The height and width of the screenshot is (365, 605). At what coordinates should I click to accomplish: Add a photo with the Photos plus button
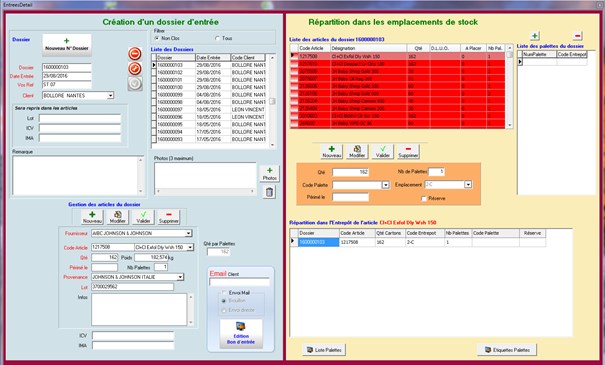269,174
